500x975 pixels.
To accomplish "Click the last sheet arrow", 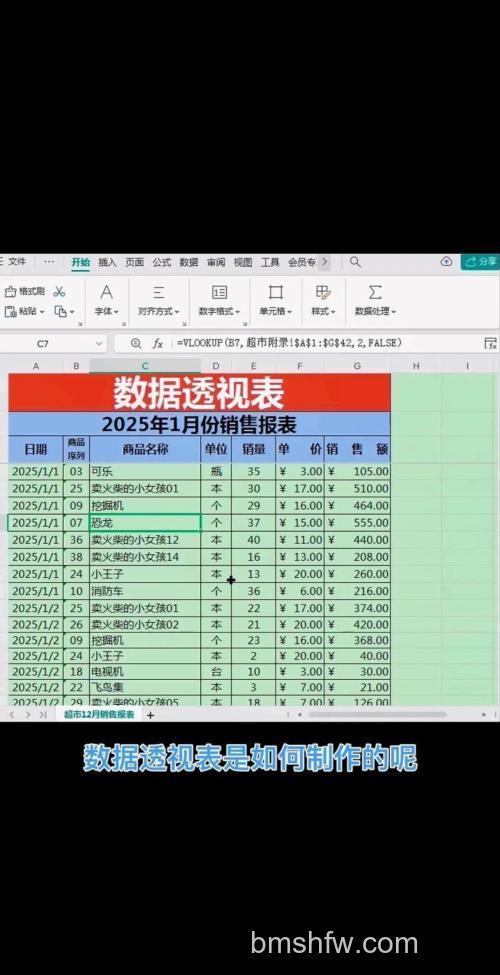I will click(43, 715).
